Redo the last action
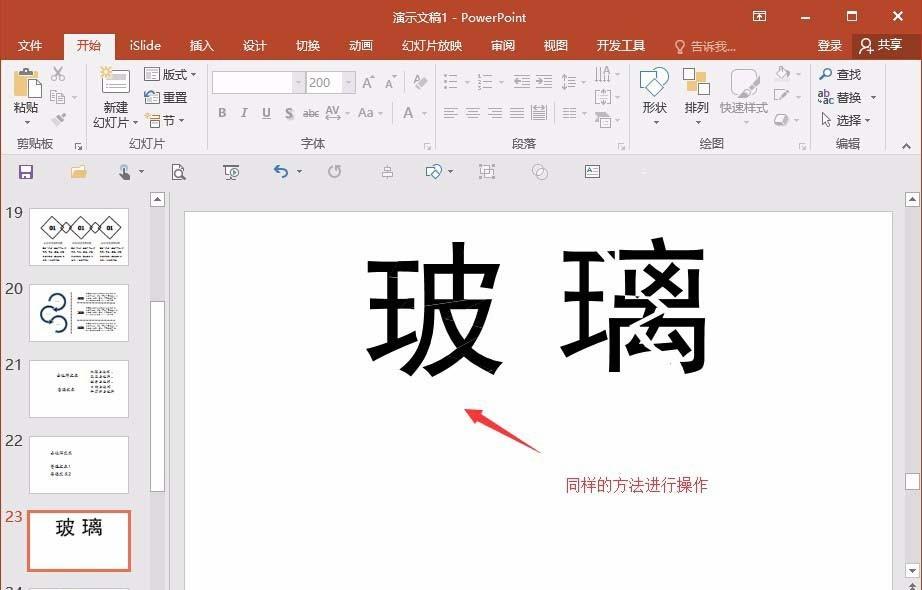The image size is (922, 590). pyautogui.click(x=334, y=172)
